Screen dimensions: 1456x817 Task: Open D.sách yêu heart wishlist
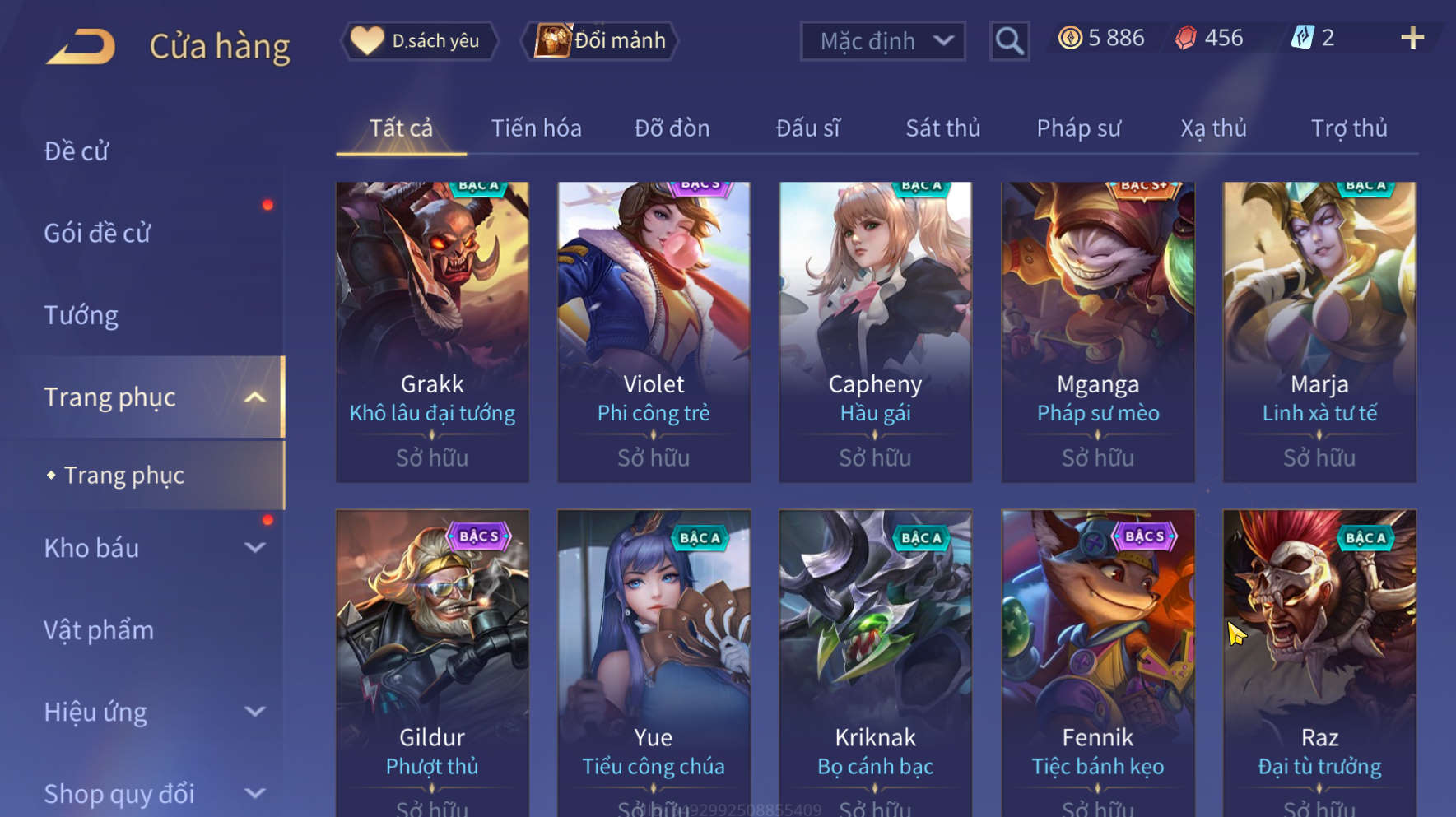coord(419,40)
